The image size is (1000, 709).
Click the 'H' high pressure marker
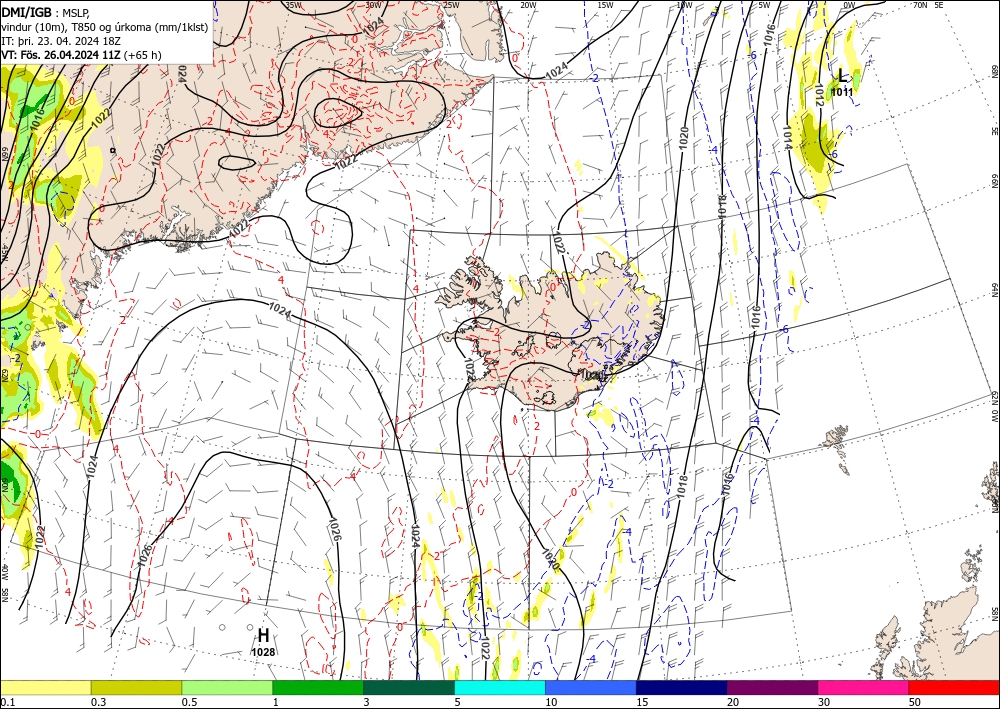coord(263,636)
